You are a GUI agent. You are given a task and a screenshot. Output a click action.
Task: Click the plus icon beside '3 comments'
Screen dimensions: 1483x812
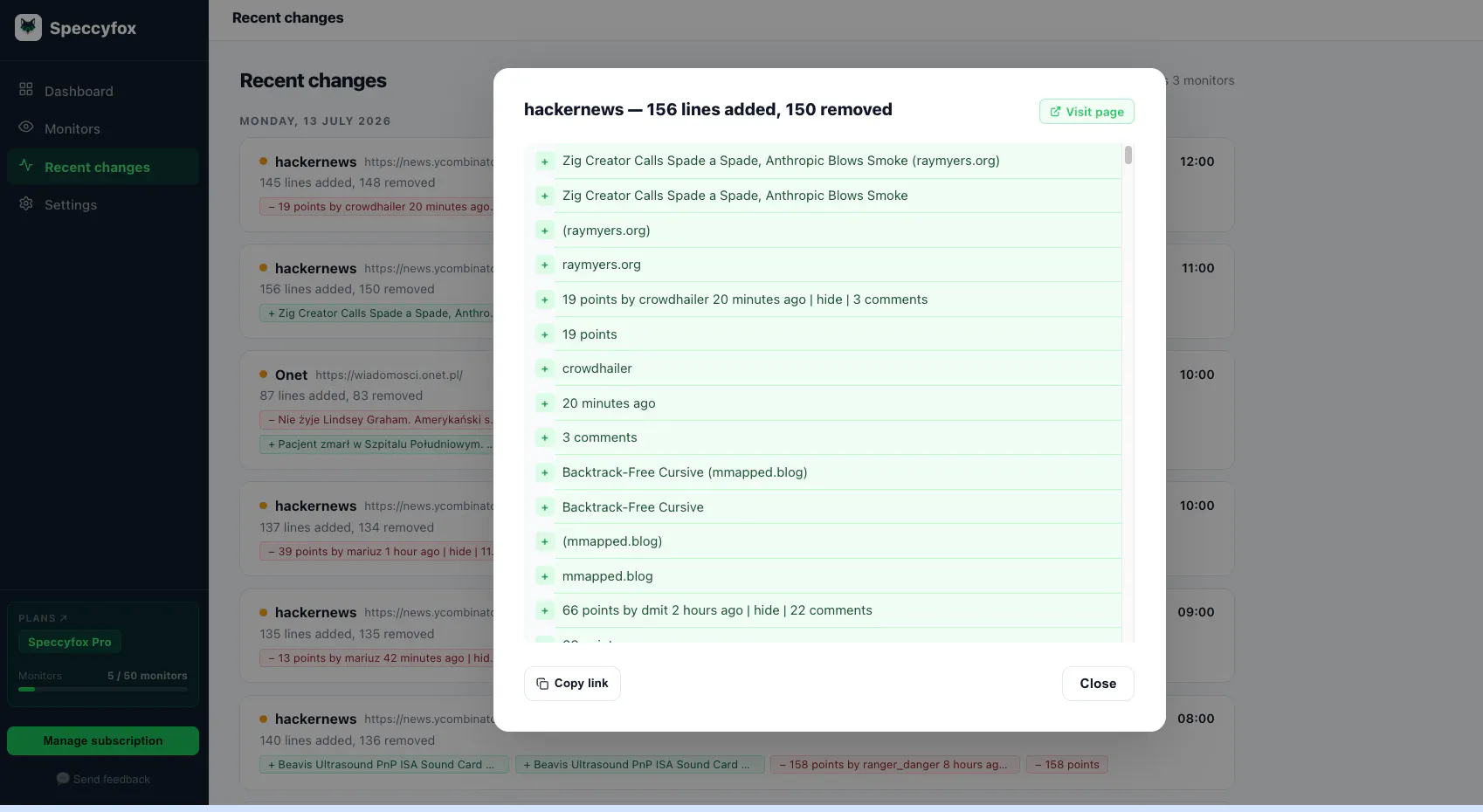pos(545,437)
